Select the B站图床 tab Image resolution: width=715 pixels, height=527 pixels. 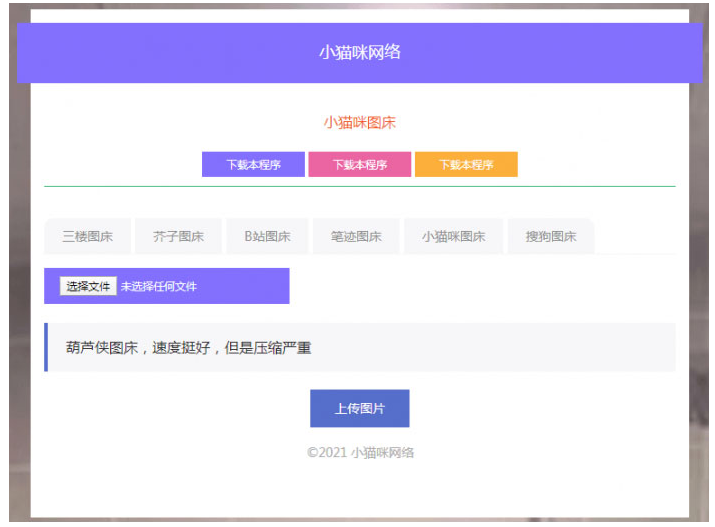(x=268, y=237)
